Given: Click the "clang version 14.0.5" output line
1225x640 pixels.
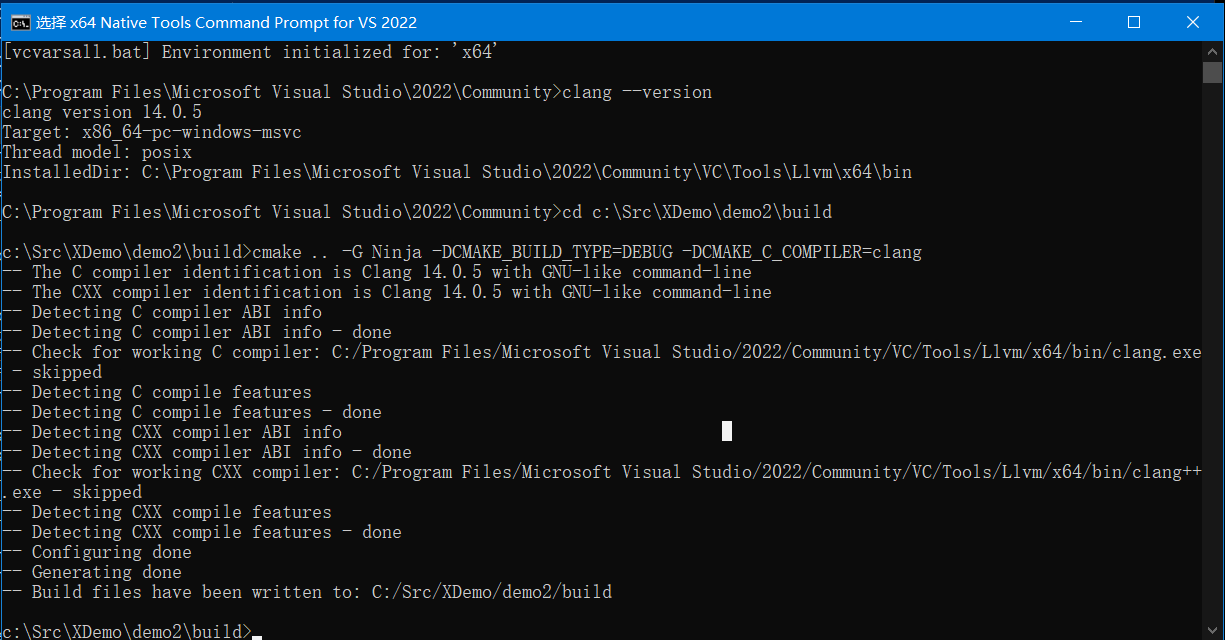Looking at the screenshot, I should (102, 112).
